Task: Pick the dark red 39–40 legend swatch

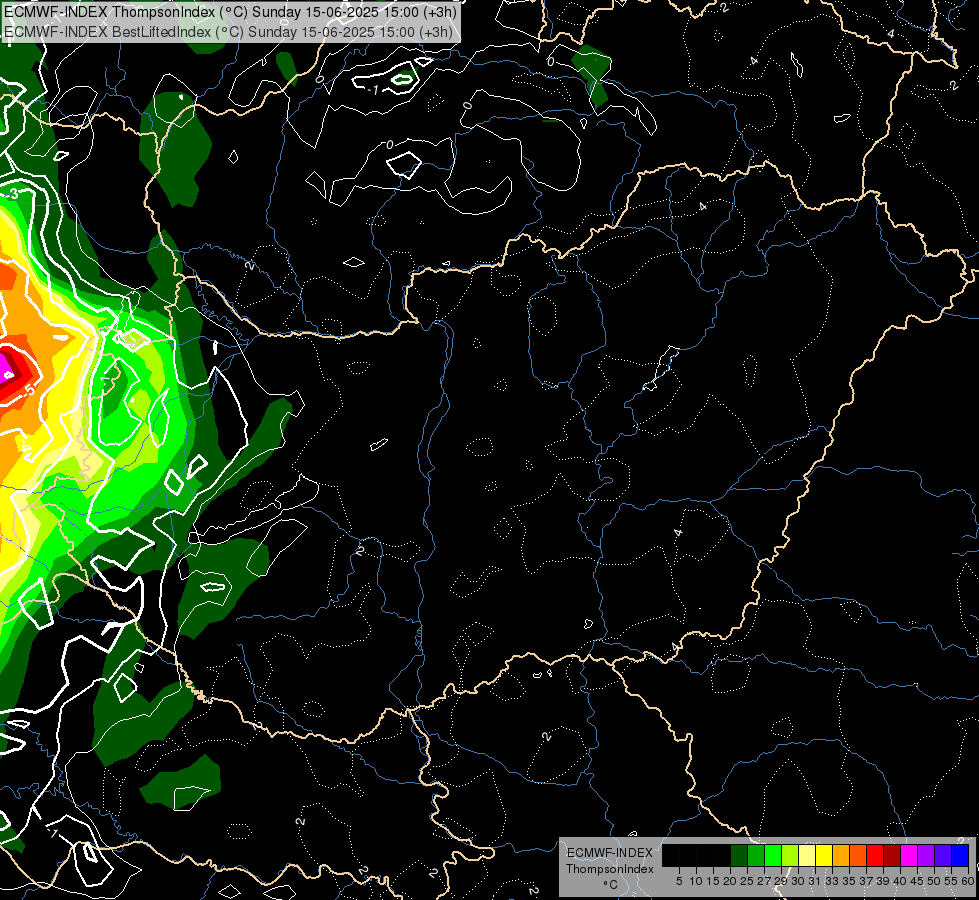Action: point(892,855)
